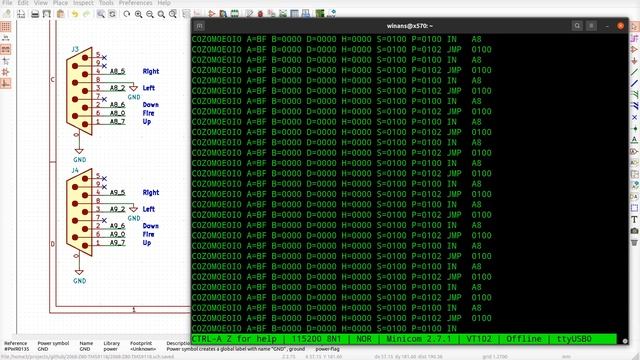The height and width of the screenshot is (360, 640).
Task: Select Place junction tool
Action: click(634, 129)
